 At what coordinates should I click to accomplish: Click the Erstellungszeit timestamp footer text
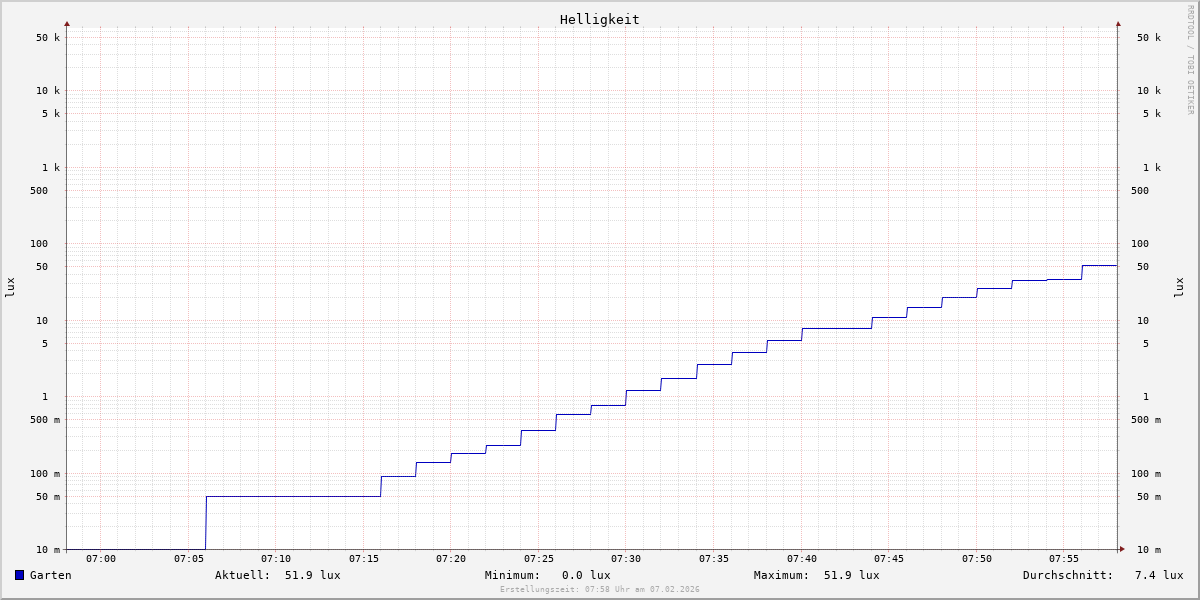coord(600,590)
